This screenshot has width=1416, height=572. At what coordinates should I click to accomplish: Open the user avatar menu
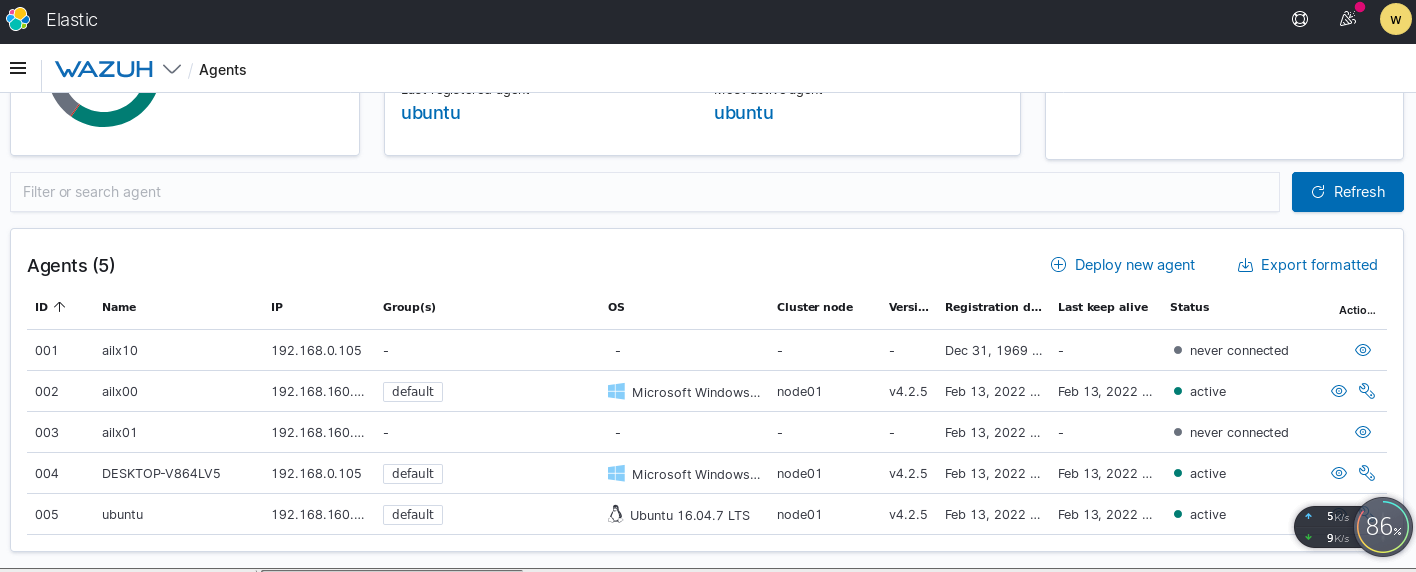coord(1395,19)
